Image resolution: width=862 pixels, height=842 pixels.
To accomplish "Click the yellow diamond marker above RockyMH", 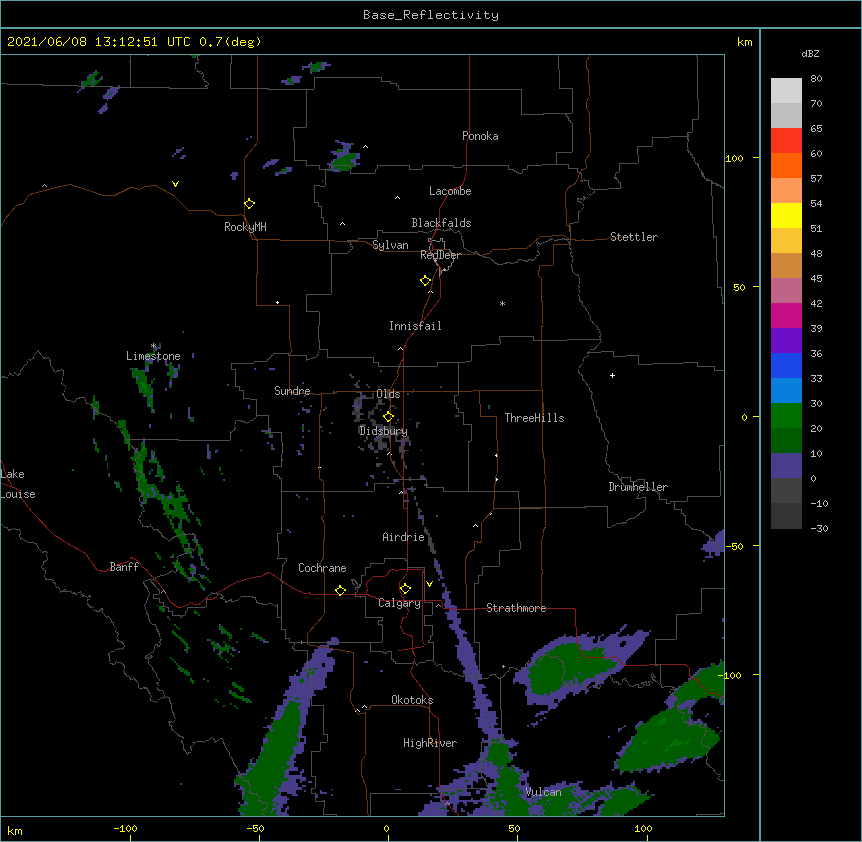I will (250, 204).
